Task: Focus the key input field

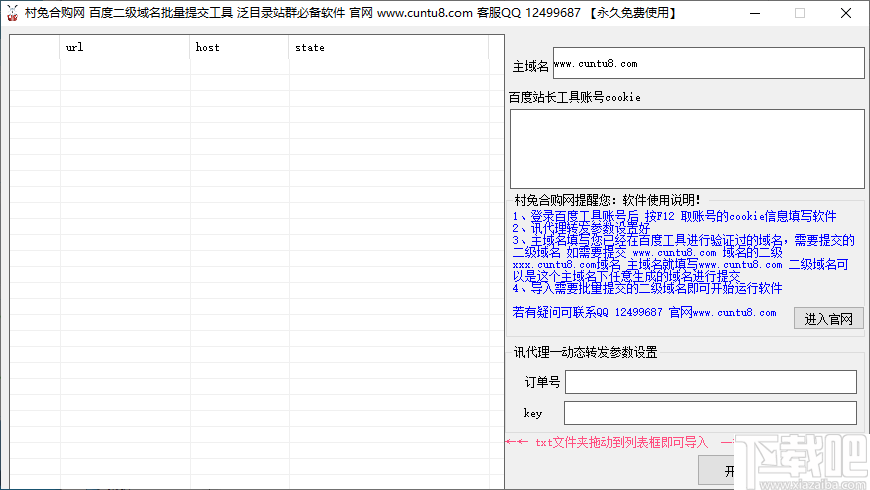Action: 710,413
